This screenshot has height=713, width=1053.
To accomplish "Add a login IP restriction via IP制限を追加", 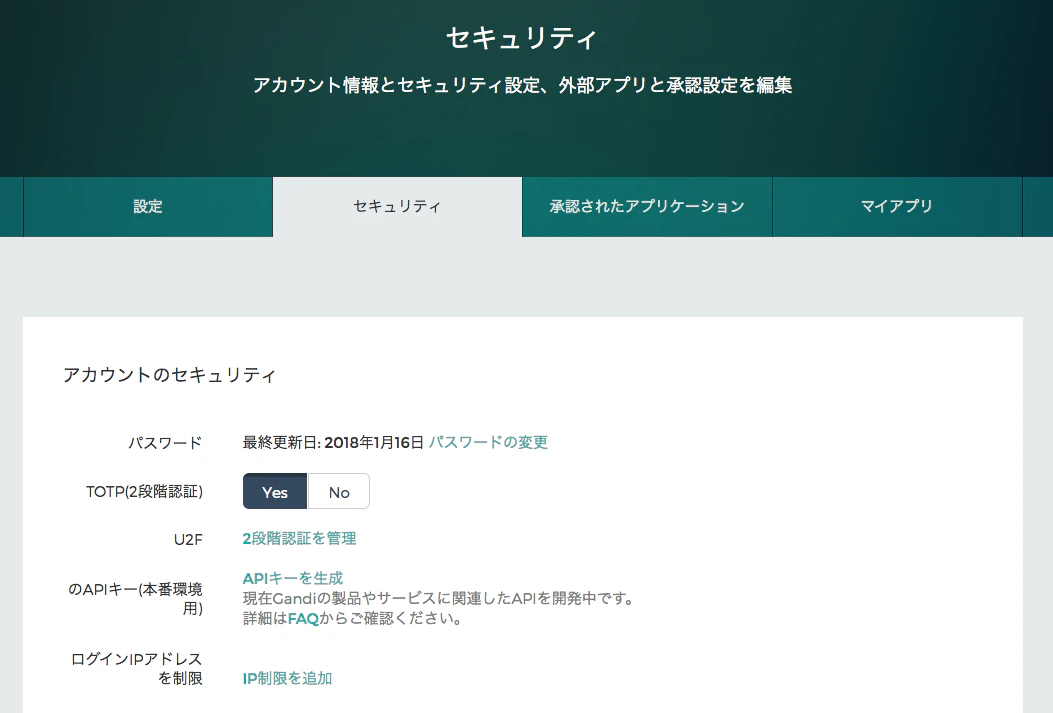I will (x=286, y=678).
